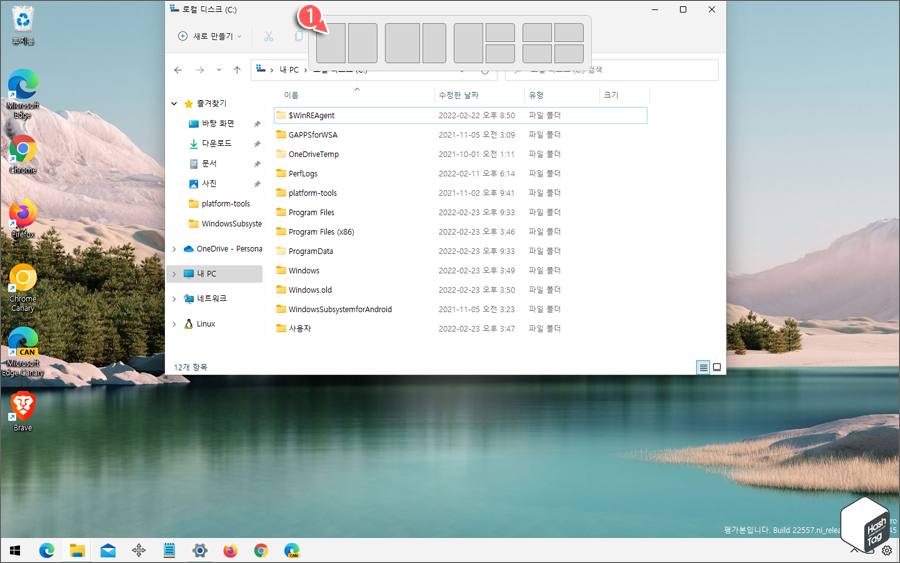Select the ProgramData folder

pyautogui.click(x=311, y=251)
